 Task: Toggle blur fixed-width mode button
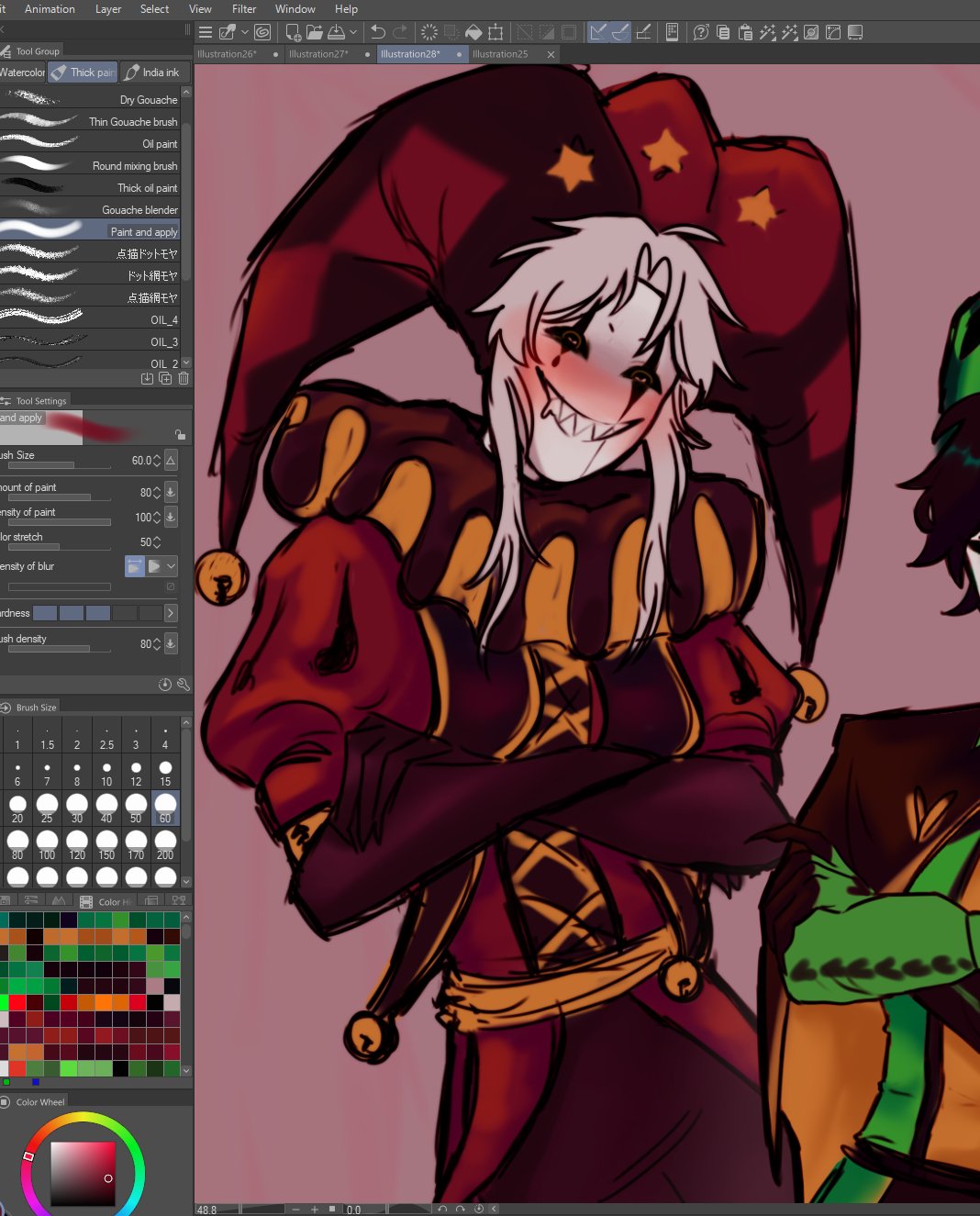click(x=135, y=566)
